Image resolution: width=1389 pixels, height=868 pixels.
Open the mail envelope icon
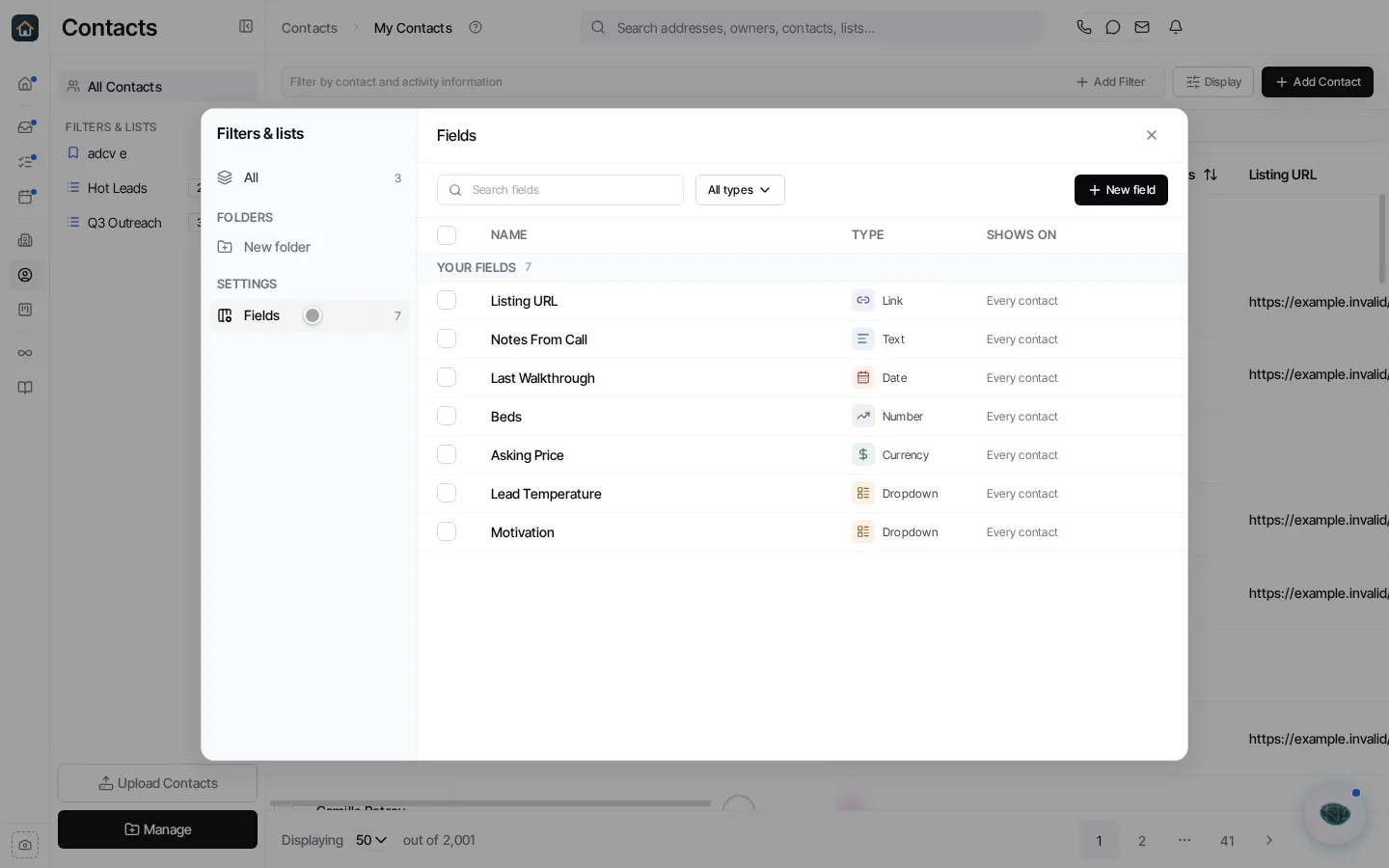click(x=1142, y=27)
